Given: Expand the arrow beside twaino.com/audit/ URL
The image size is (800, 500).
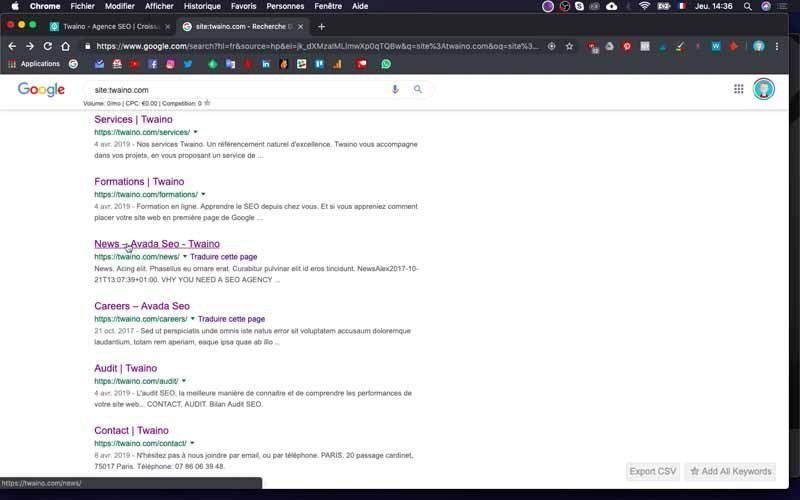Looking at the screenshot, I should point(184,381).
